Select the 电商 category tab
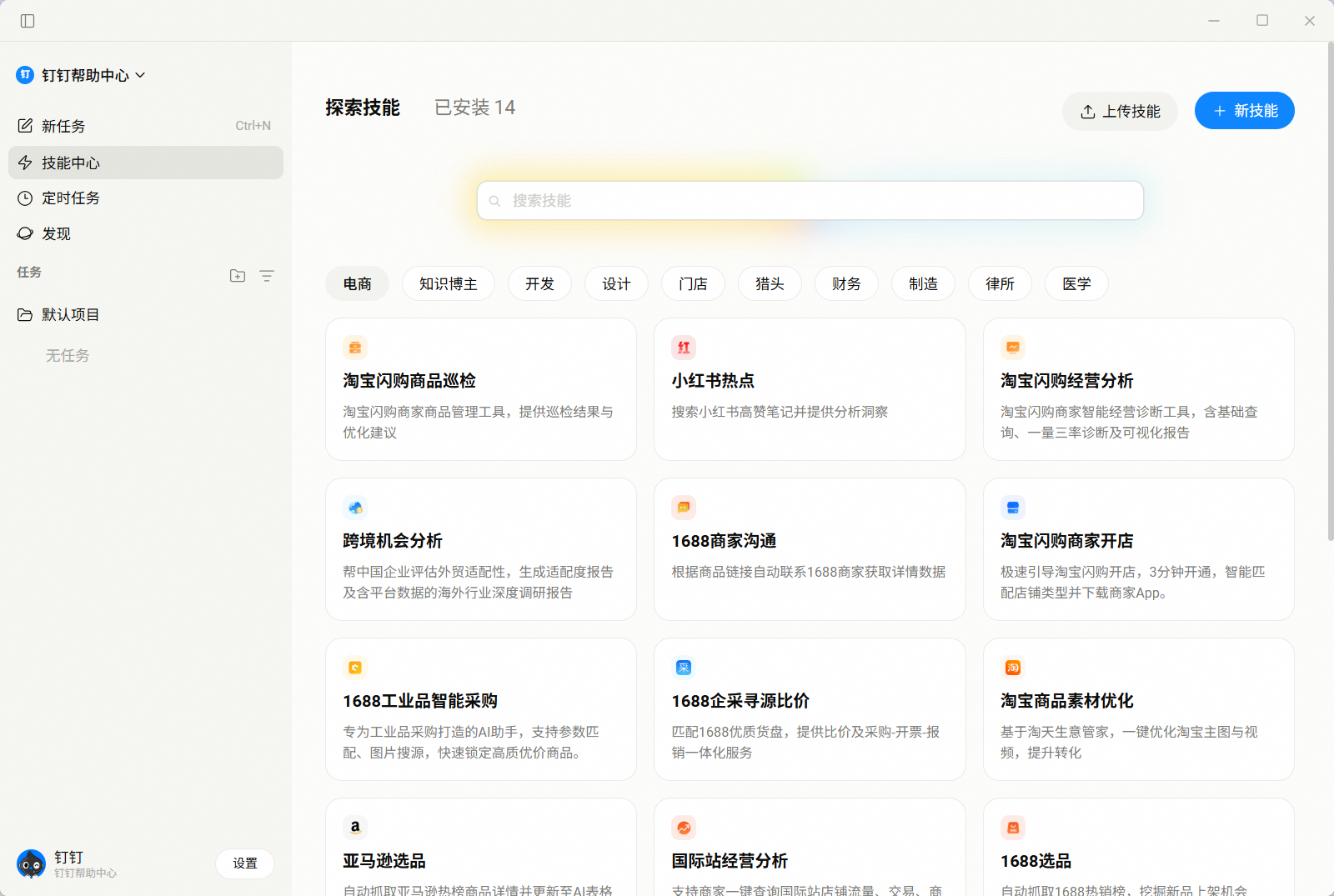Viewport: 1334px width, 896px height. [x=357, y=283]
